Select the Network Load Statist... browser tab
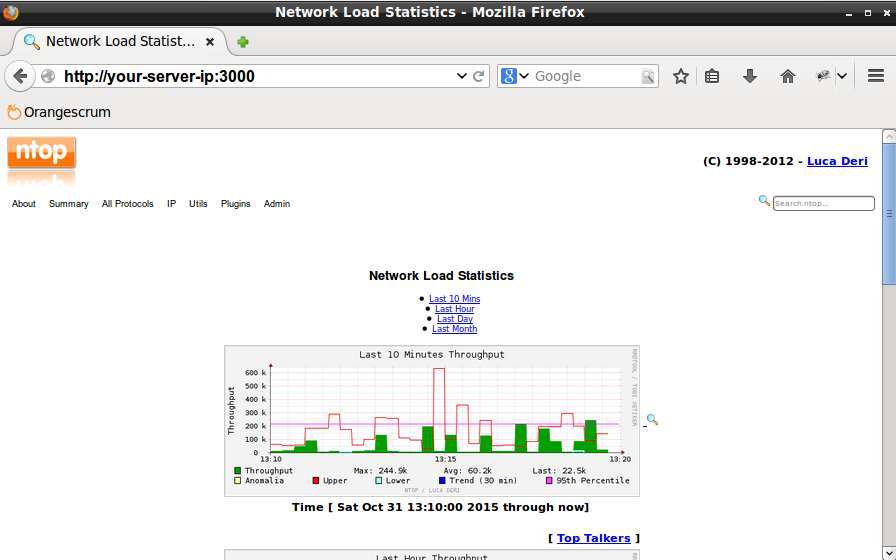The image size is (896, 560). (119, 42)
